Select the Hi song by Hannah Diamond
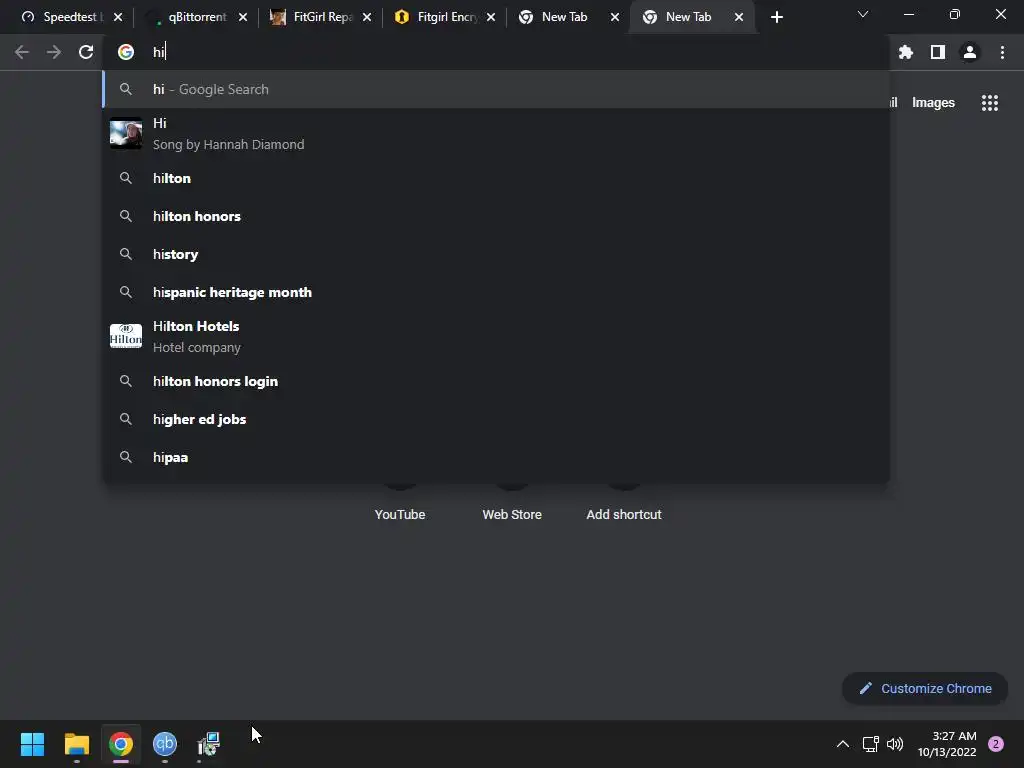Viewport: 1024px width, 768px height. (496, 134)
